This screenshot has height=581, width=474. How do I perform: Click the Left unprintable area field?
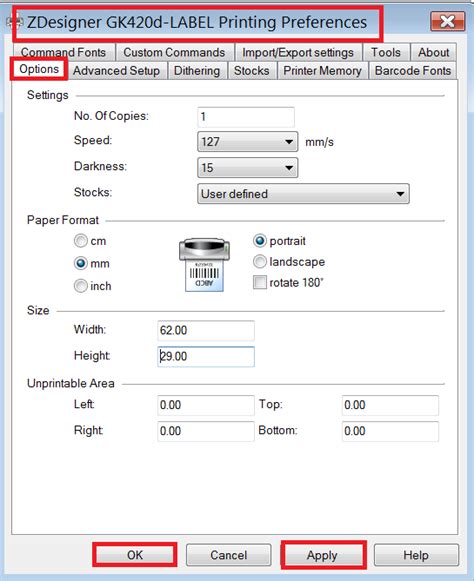click(x=206, y=405)
